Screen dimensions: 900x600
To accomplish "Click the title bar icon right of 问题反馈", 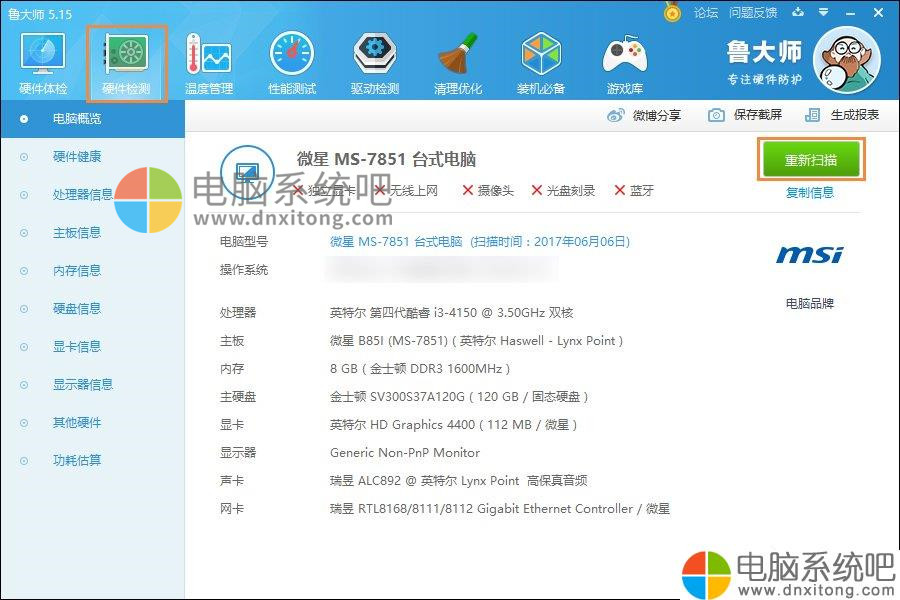I will (798, 12).
